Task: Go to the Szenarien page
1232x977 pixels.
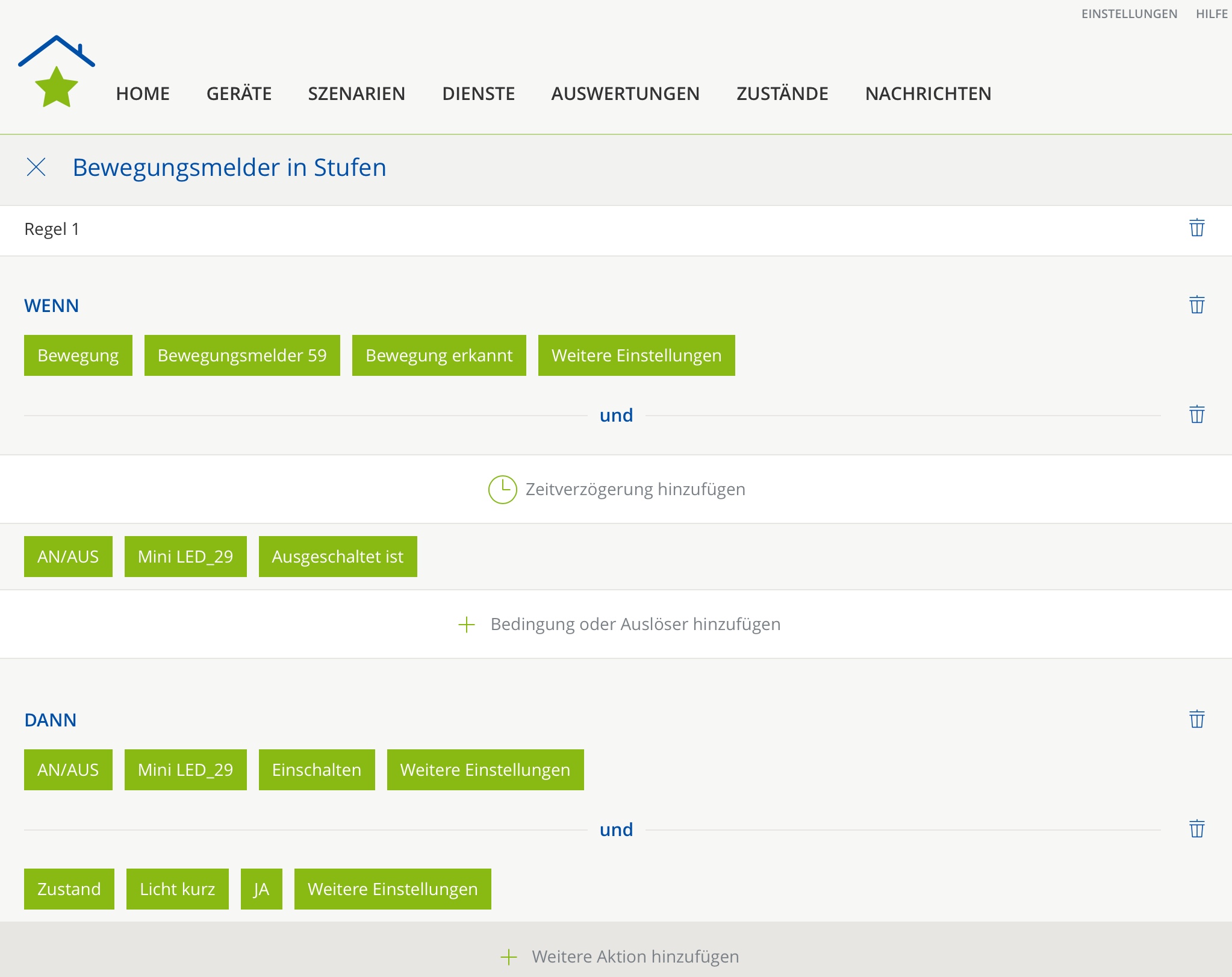Action: (356, 94)
